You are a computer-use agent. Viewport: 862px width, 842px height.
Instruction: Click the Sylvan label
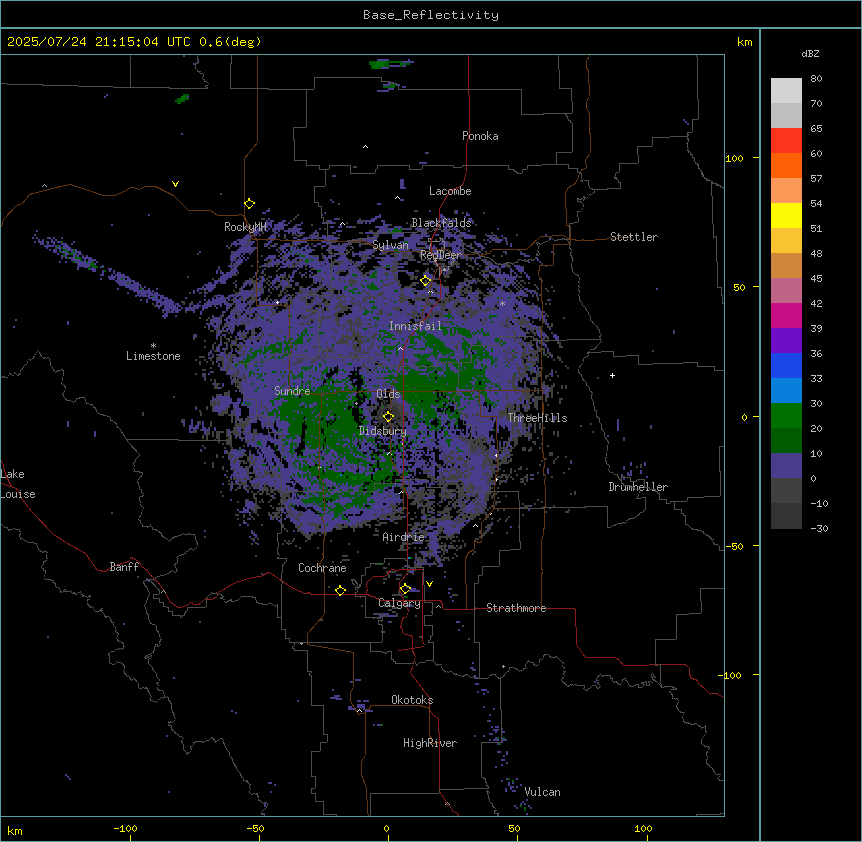click(x=390, y=245)
